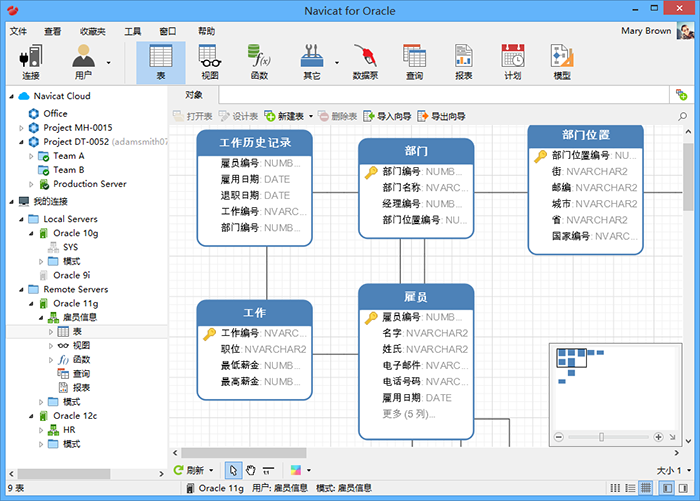Click the add-object icon at tab bar right
This screenshot has height=501, width=700.
pyautogui.click(x=681, y=95)
